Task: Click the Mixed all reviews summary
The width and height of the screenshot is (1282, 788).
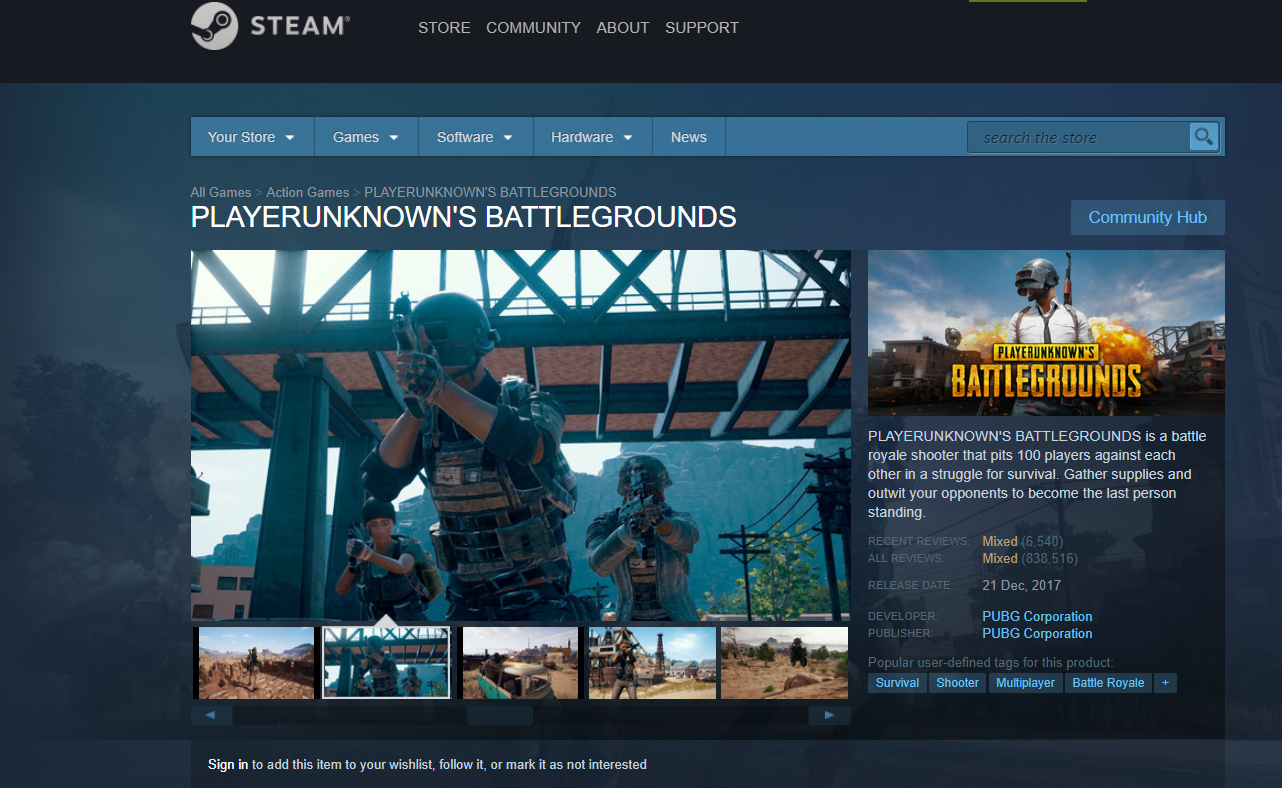Action: [999, 558]
